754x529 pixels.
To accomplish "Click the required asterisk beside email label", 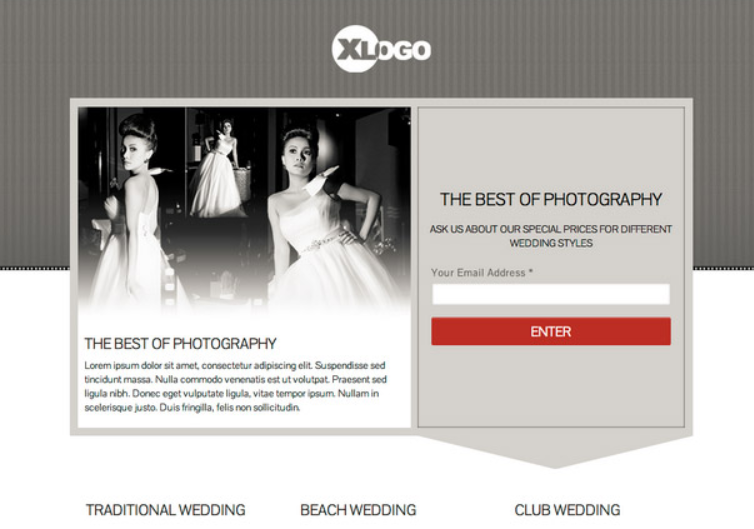I will coord(531,272).
